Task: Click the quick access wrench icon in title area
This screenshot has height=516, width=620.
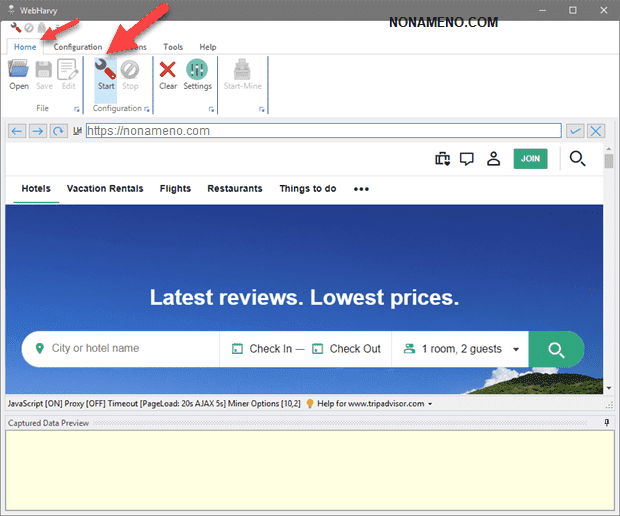Action: (x=16, y=28)
